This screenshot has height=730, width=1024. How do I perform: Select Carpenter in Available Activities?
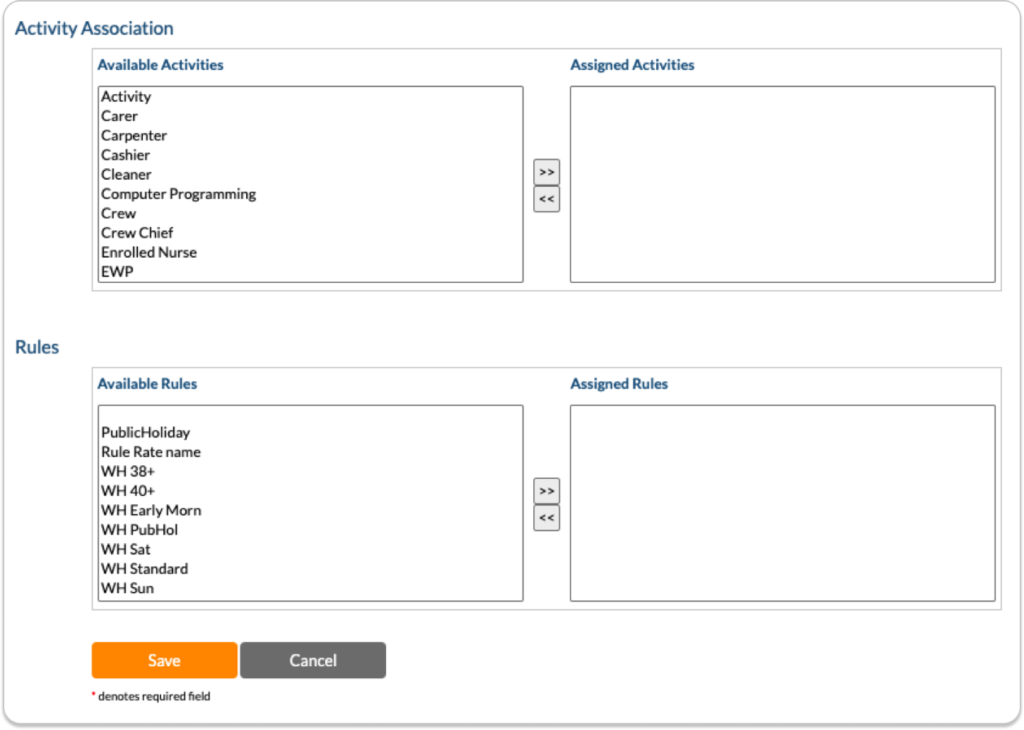point(134,135)
